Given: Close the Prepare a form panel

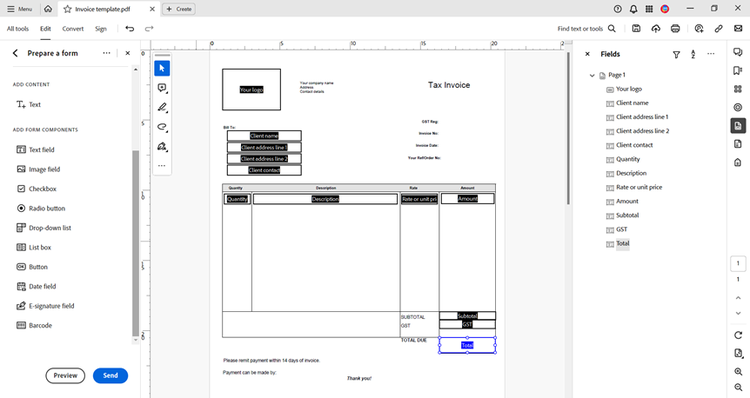Looking at the screenshot, I should (128, 53).
